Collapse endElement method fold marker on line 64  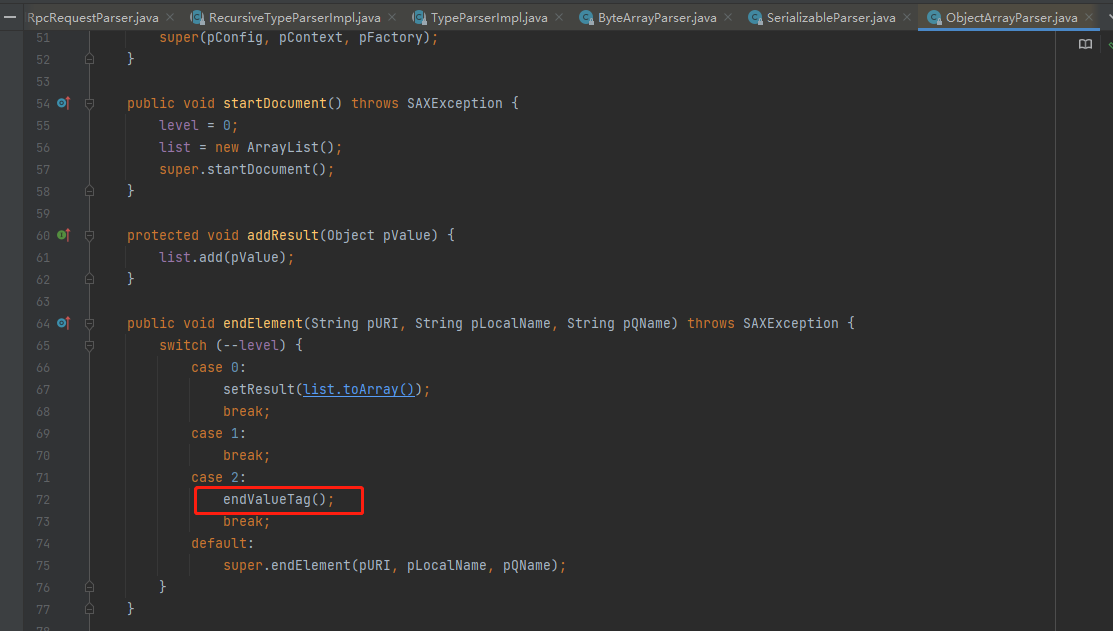(89, 324)
